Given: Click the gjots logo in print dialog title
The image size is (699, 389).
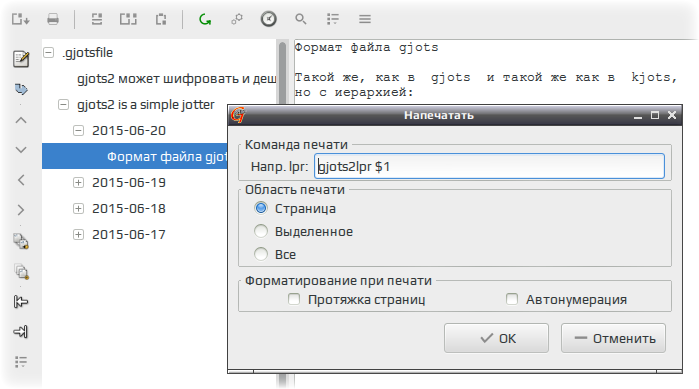Looking at the screenshot, I should [238, 115].
